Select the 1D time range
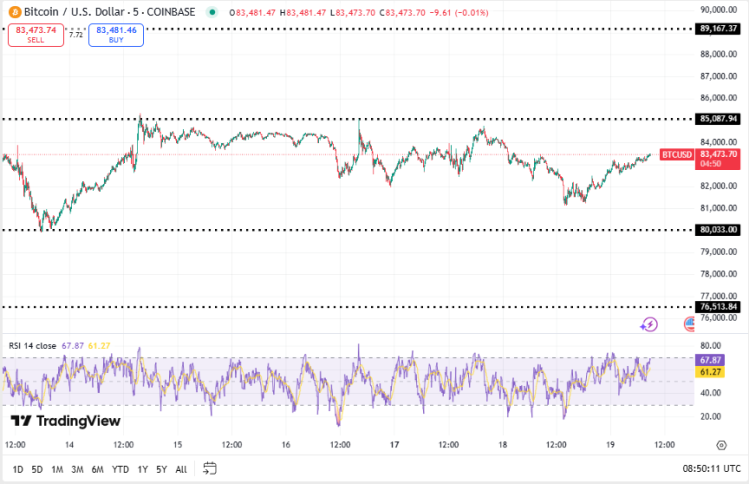 (x=18, y=469)
